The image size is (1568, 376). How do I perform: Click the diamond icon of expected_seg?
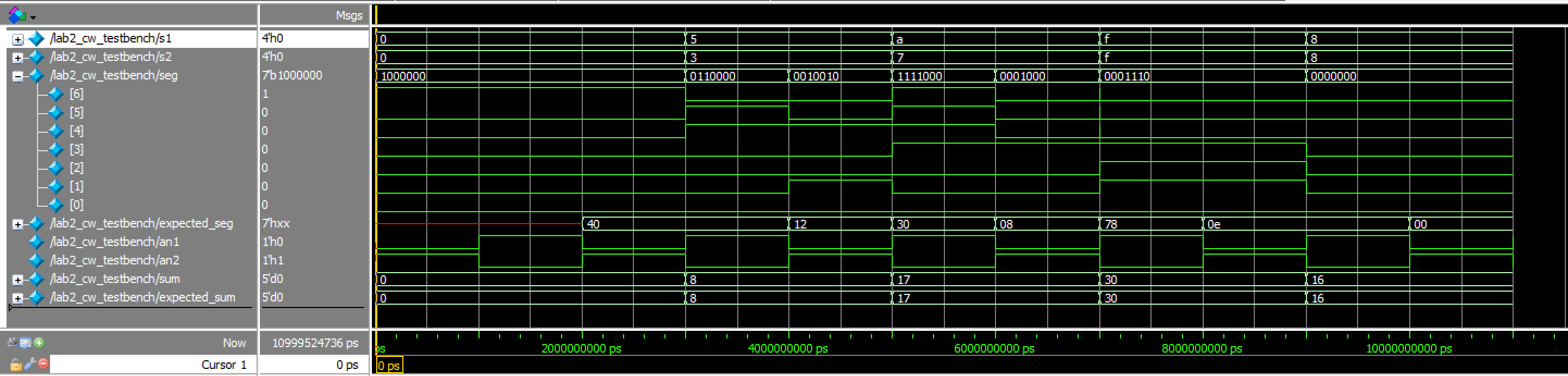pos(36,223)
